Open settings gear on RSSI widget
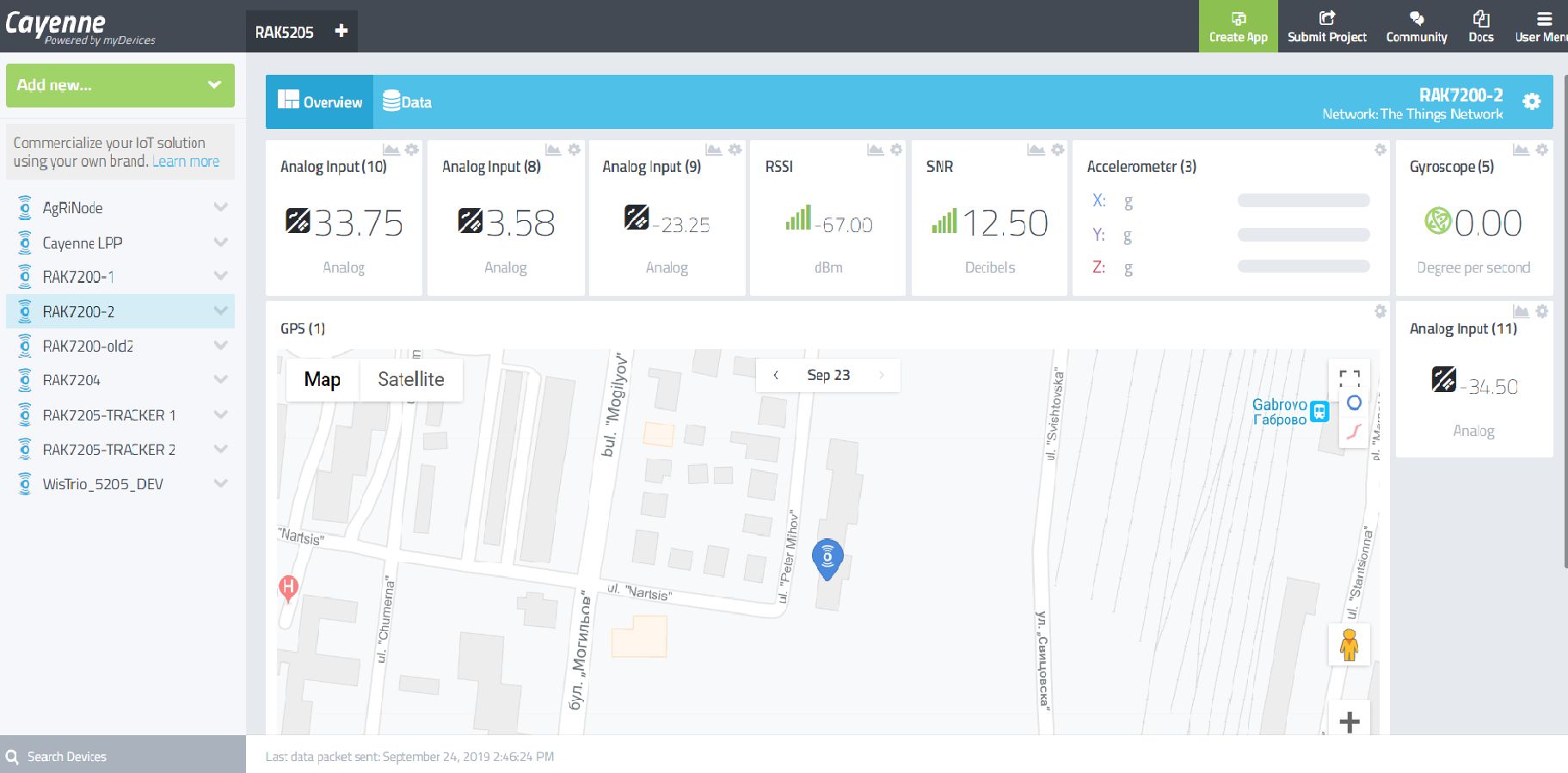Image resolution: width=1568 pixels, height=773 pixels. click(896, 150)
